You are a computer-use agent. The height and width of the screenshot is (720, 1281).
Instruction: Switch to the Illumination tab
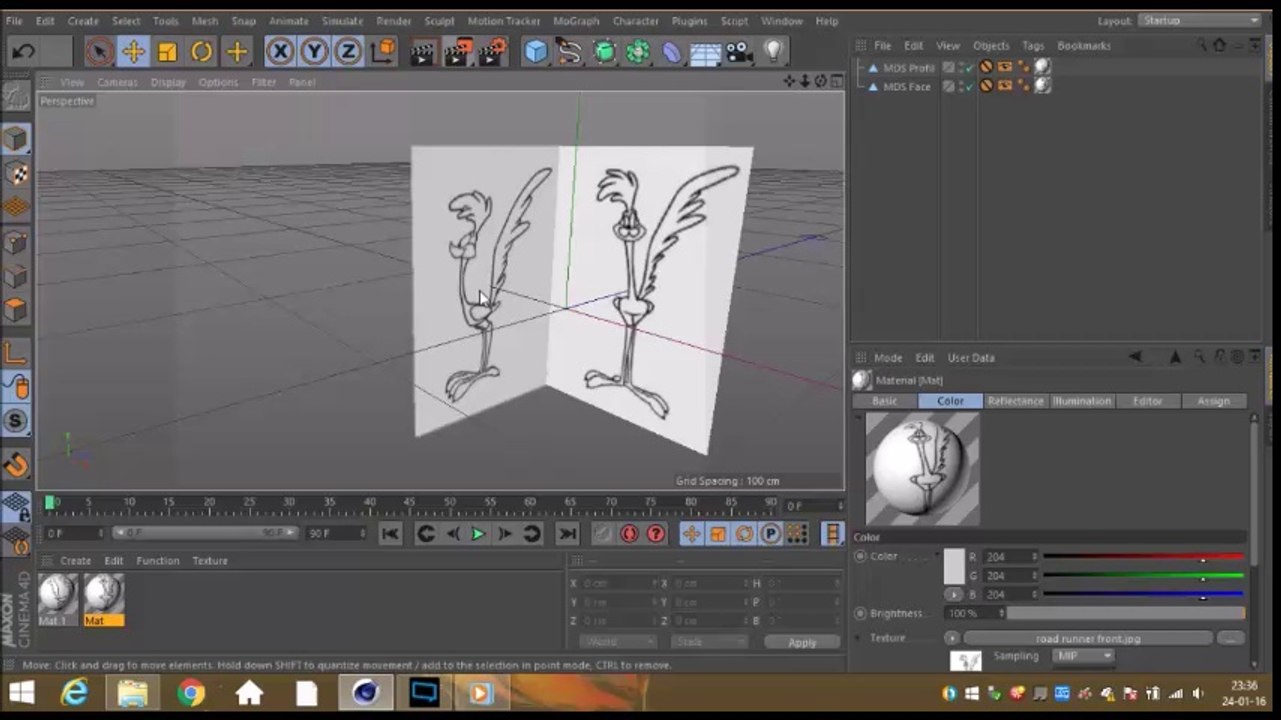(1081, 401)
